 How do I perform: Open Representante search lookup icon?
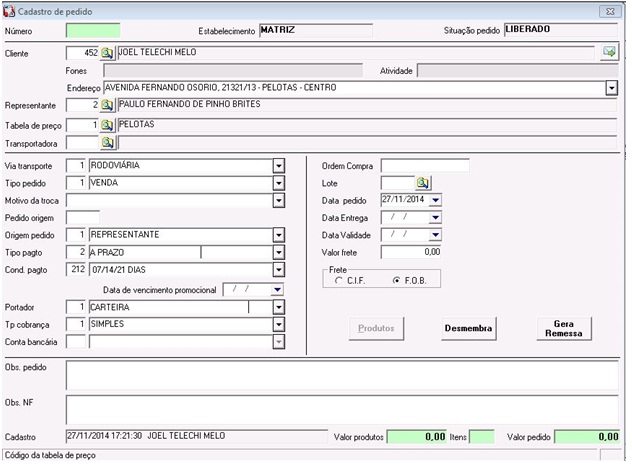pos(107,105)
